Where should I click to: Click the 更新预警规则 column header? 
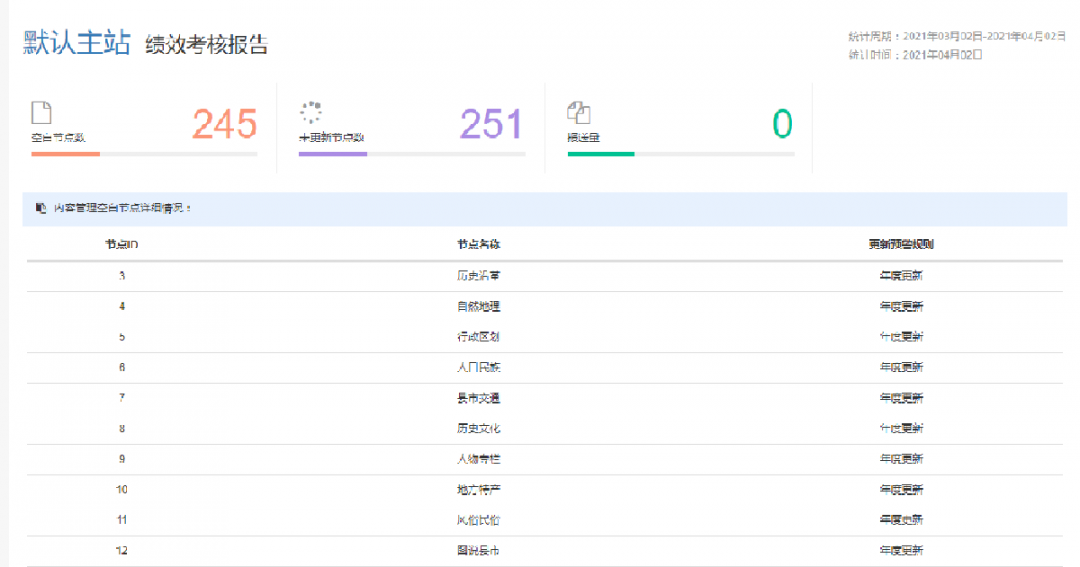coord(901,244)
